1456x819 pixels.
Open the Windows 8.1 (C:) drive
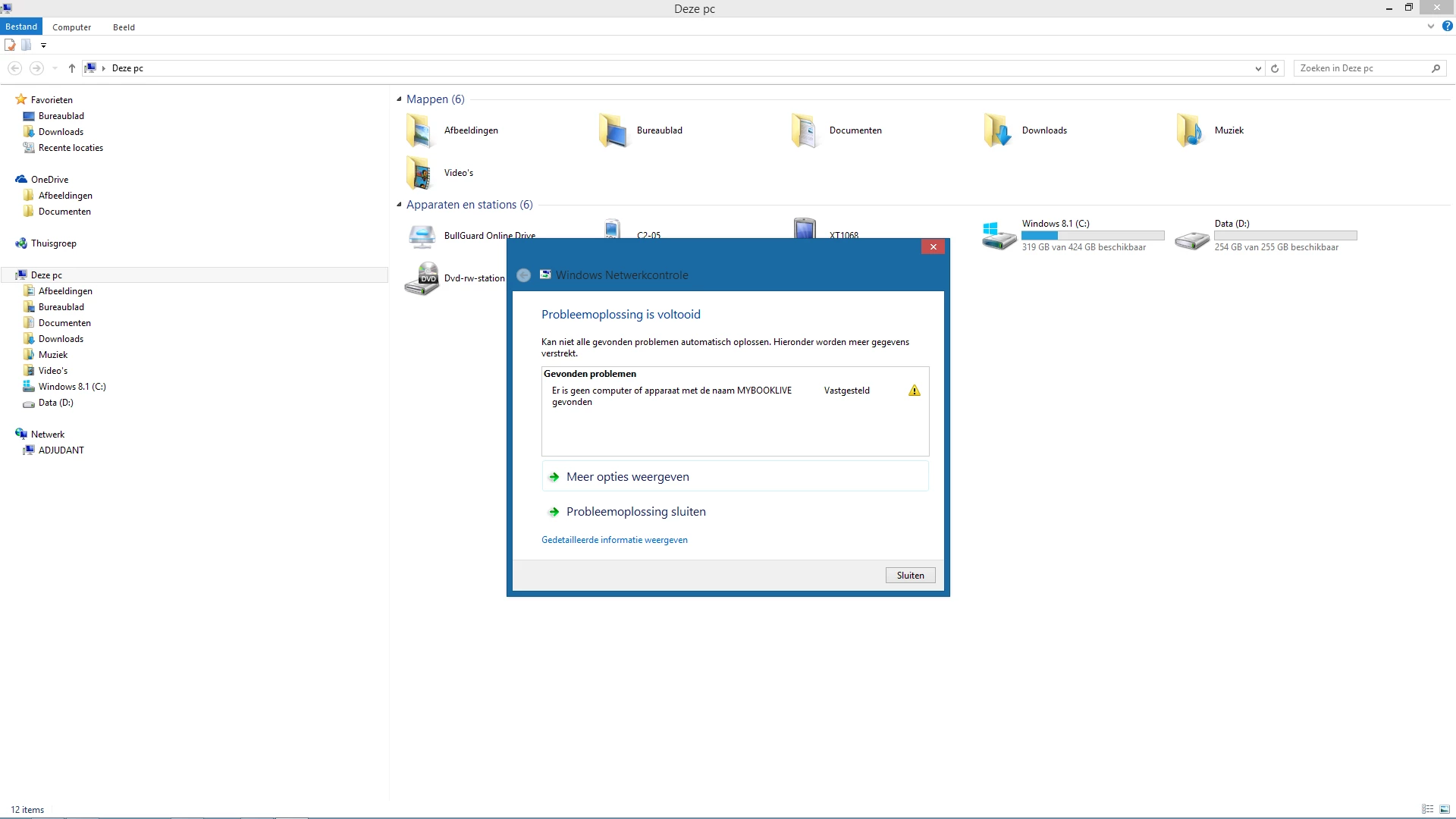(x=999, y=236)
